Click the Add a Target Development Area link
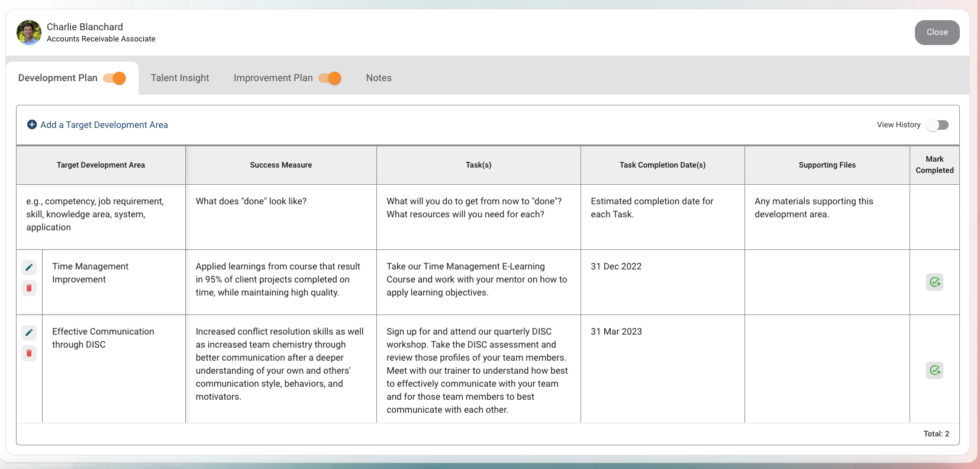This screenshot has height=469, width=980. [104, 125]
